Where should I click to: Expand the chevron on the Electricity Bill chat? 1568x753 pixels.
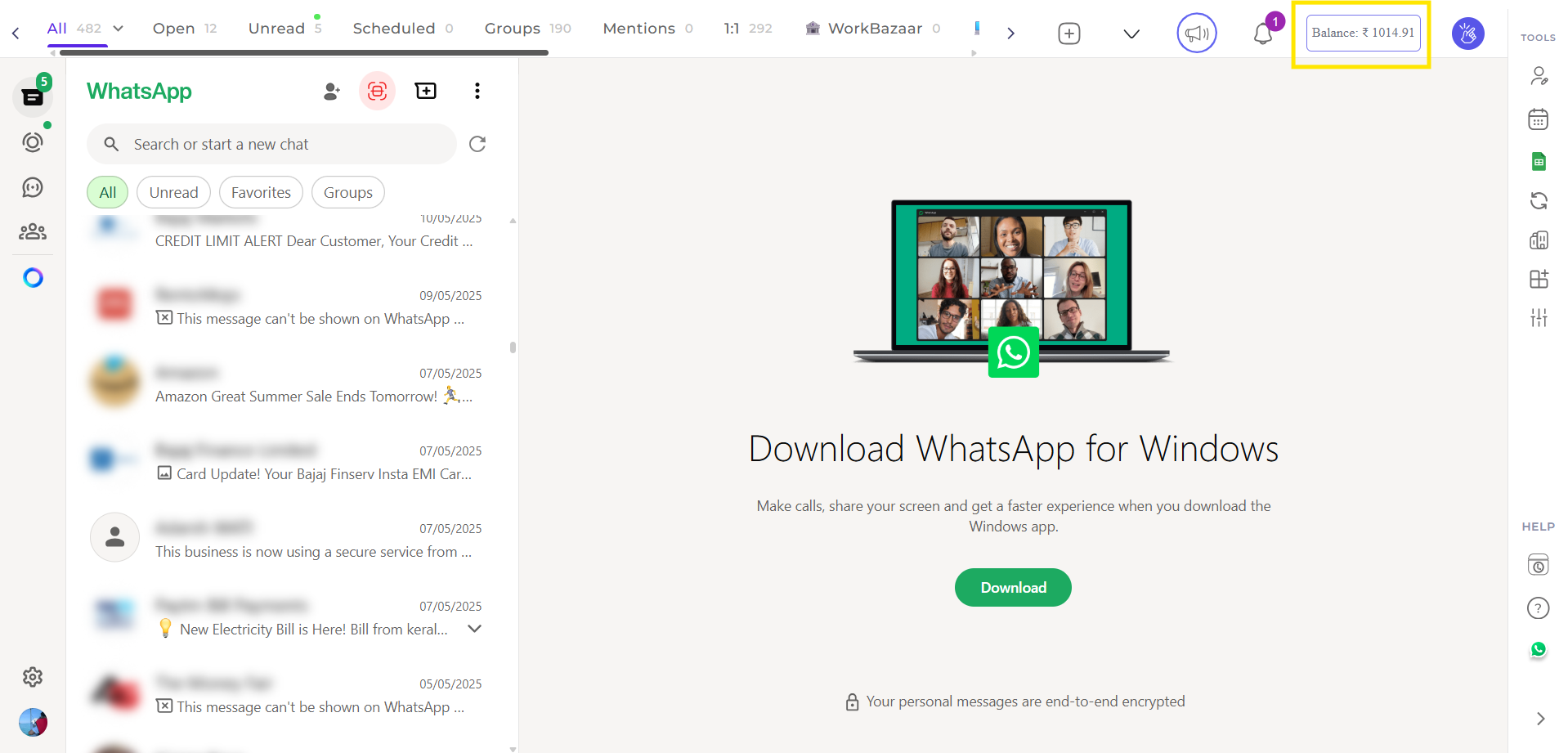pyautogui.click(x=474, y=629)
